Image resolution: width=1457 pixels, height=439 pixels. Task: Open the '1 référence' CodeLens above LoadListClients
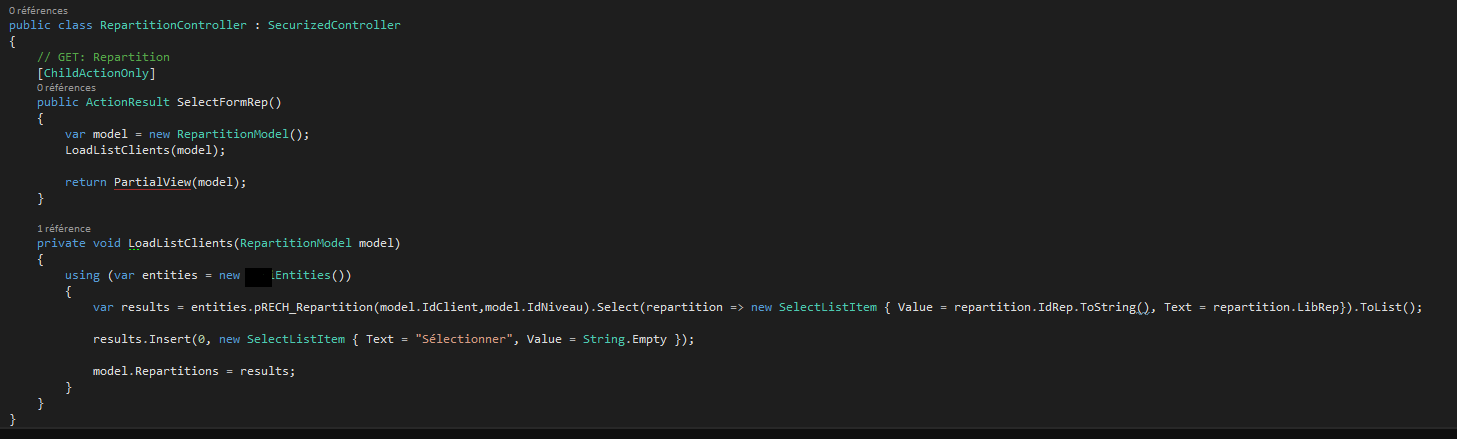(x=64, y=228)
